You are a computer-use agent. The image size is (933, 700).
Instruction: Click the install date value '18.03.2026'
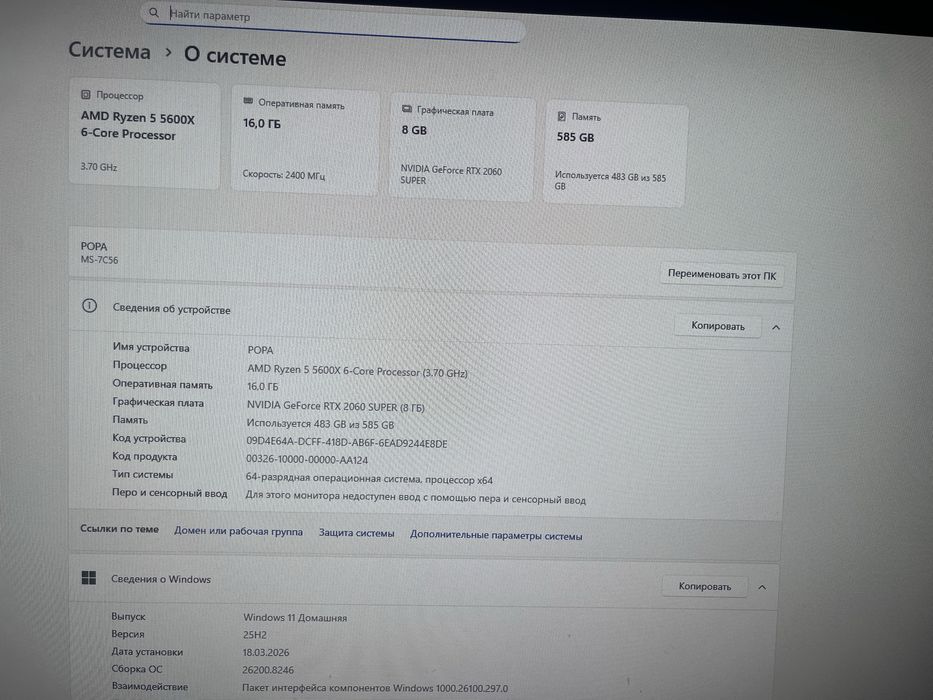(x=265, y=652)
